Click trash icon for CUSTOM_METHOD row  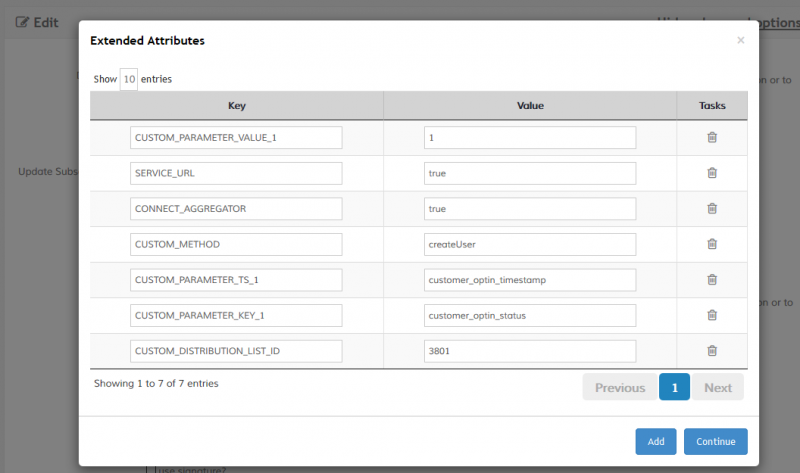[x=712, y=244]
